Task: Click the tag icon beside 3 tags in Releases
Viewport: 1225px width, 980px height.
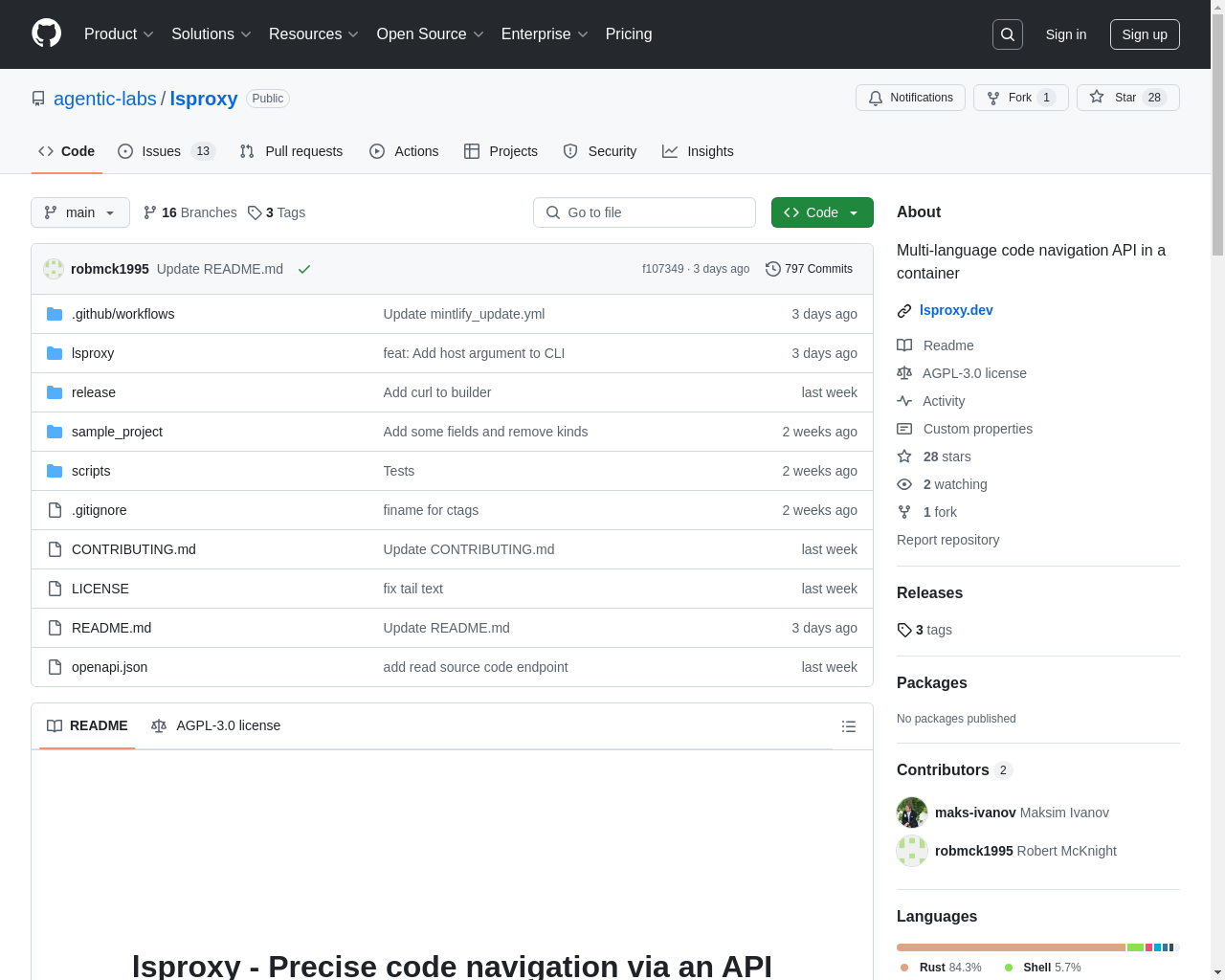Action: click(x=904, y=630)
